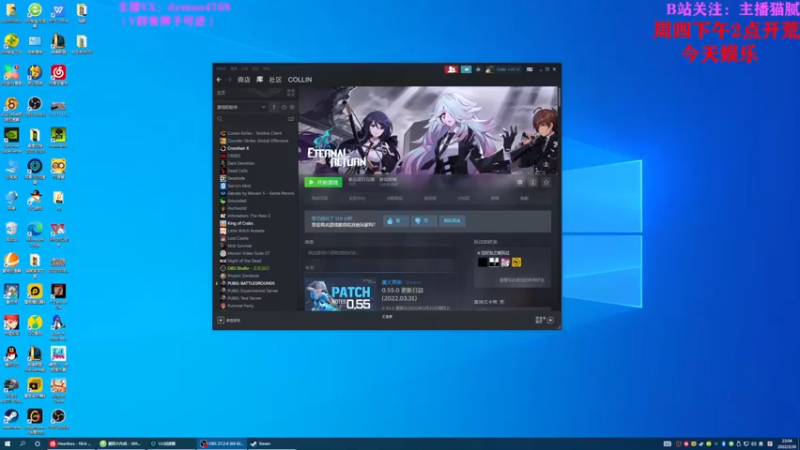Switch to Big Picture mode icon

[530, 69]
